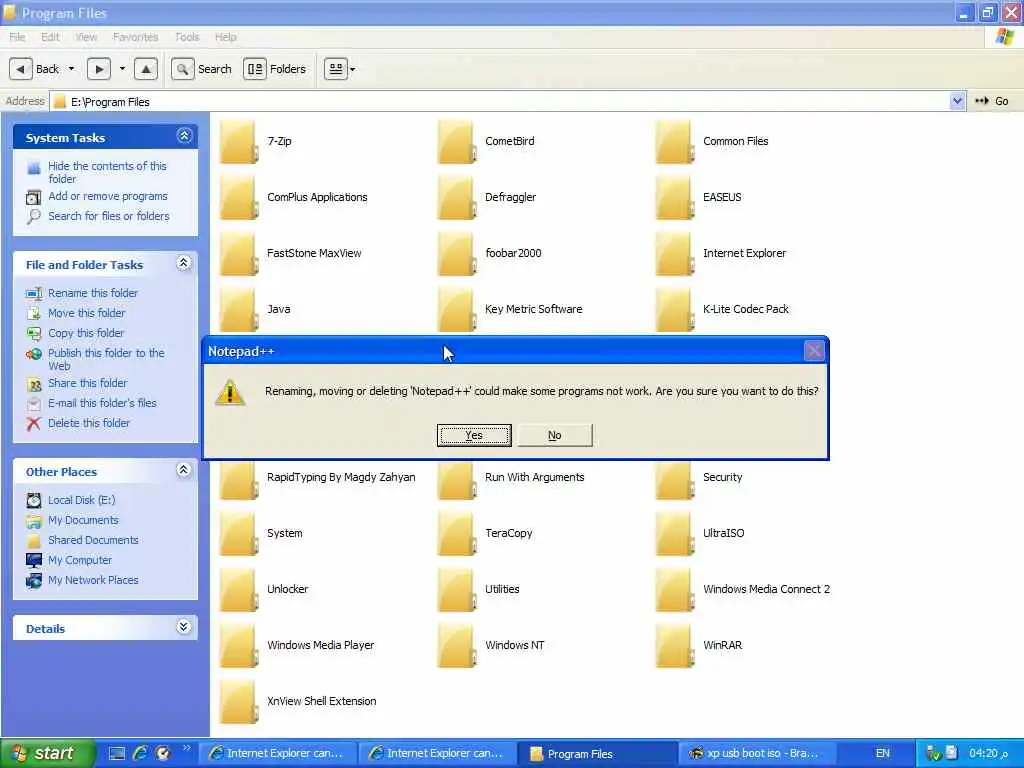This screenshot has width=1024, height=768.
Task: Select the TeraCopy folder icon
Action: click(x=456, y=534)
